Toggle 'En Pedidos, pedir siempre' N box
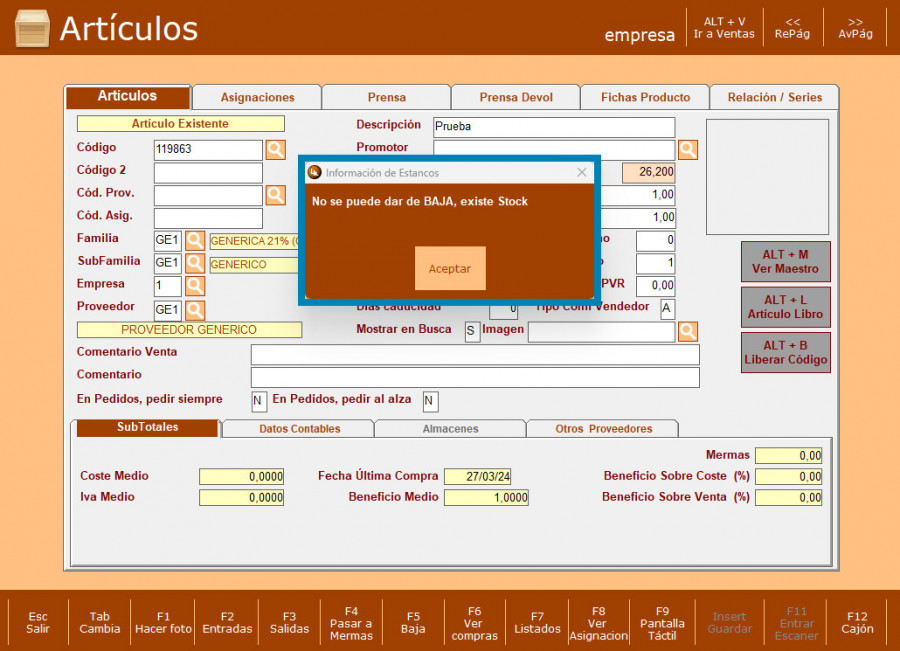 pyautogui.click(x=259, y=401)
